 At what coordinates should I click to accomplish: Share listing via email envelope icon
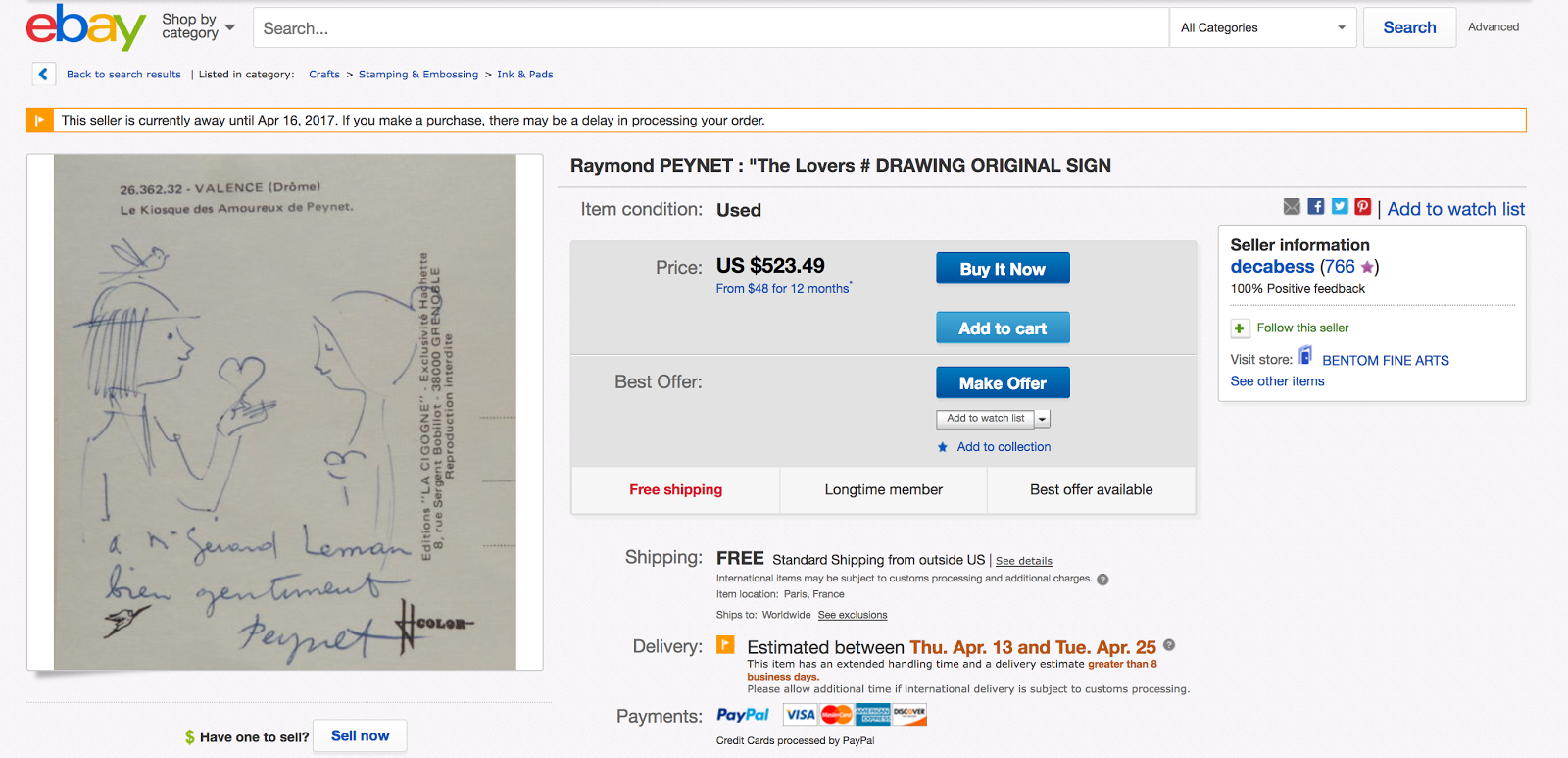coord(1292,207)
